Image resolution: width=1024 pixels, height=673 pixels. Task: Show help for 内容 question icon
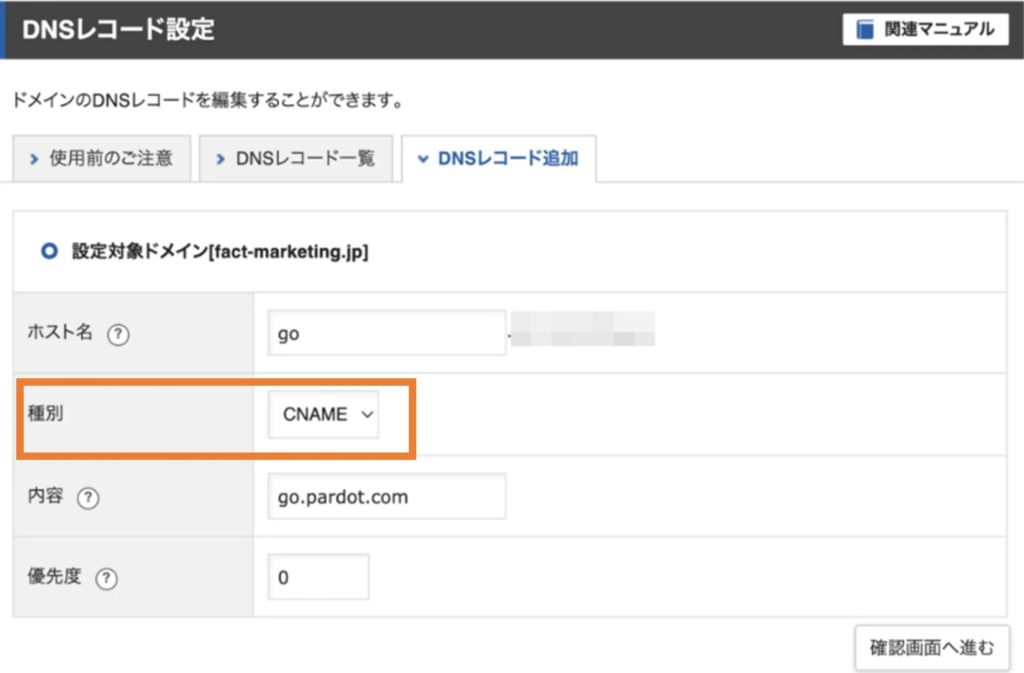[88, 498]
